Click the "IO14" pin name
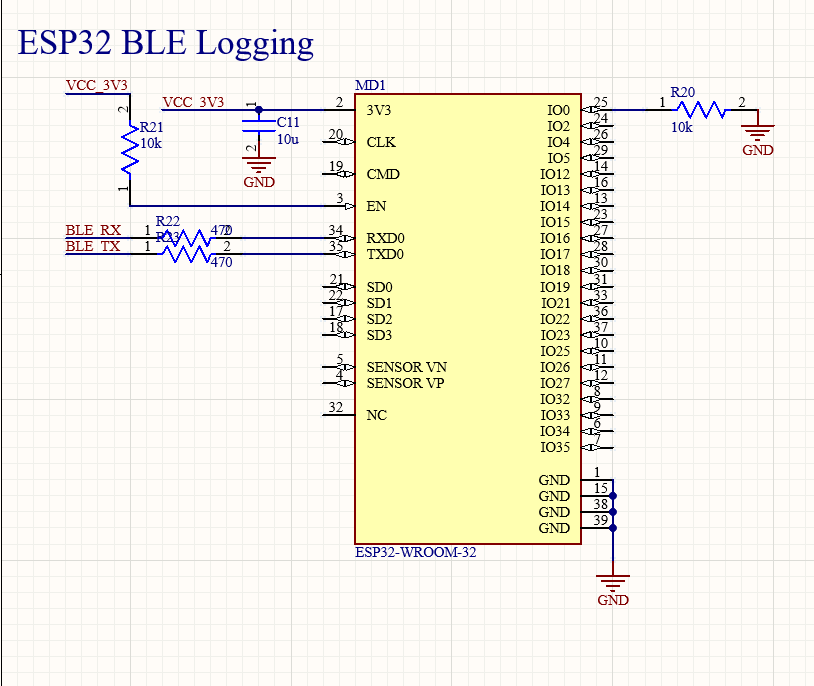Viewport: 814px width, 686px height. click(x=555, y=206)
